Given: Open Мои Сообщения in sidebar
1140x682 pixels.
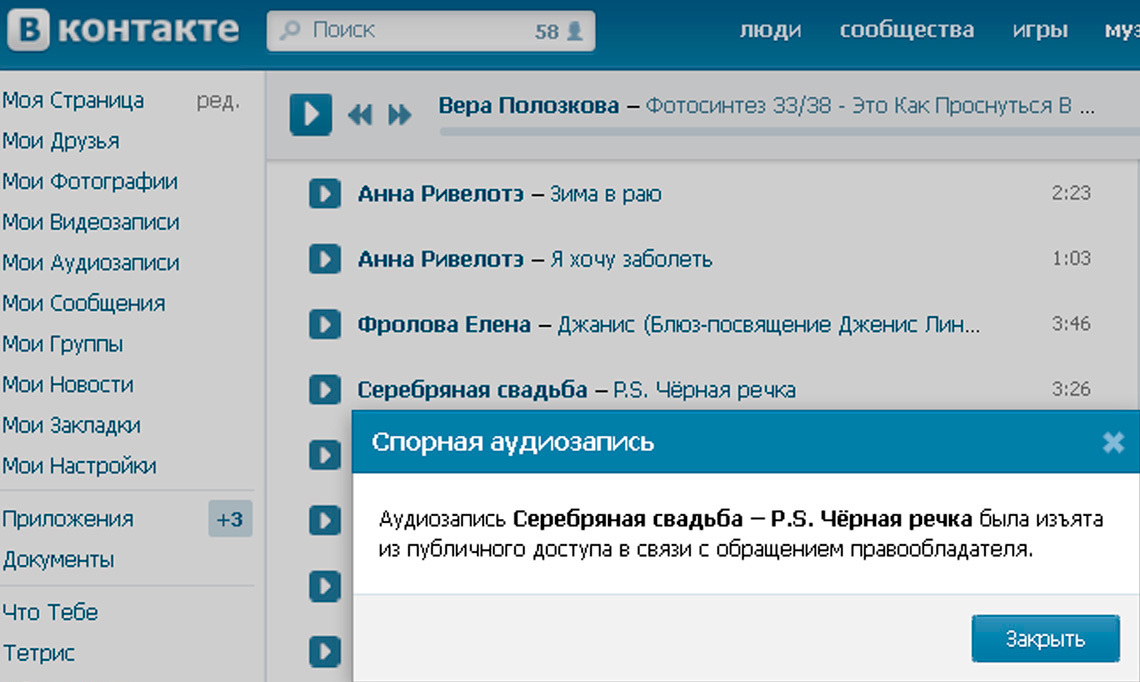Looking at the screenshot, I should [84, 304].
